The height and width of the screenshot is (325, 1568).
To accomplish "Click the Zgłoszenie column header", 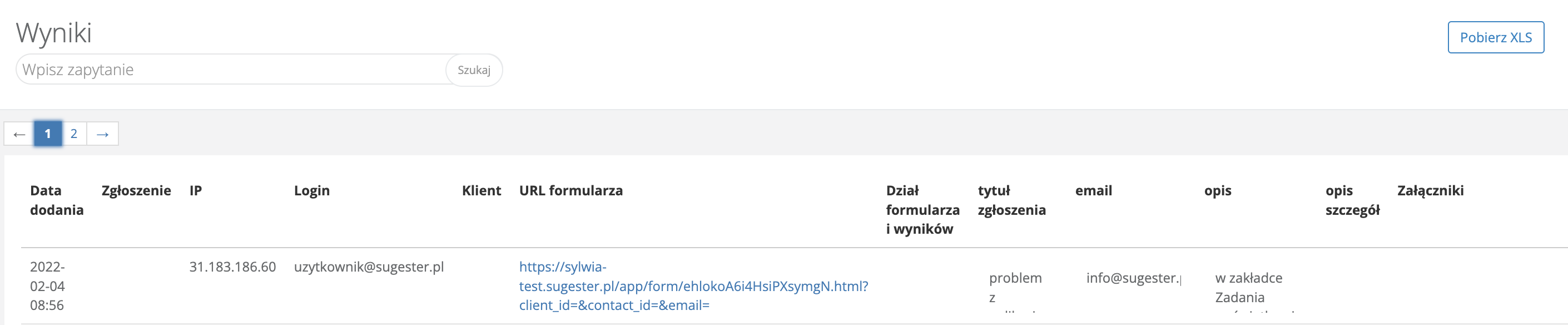I will click(x=136, y=191).
